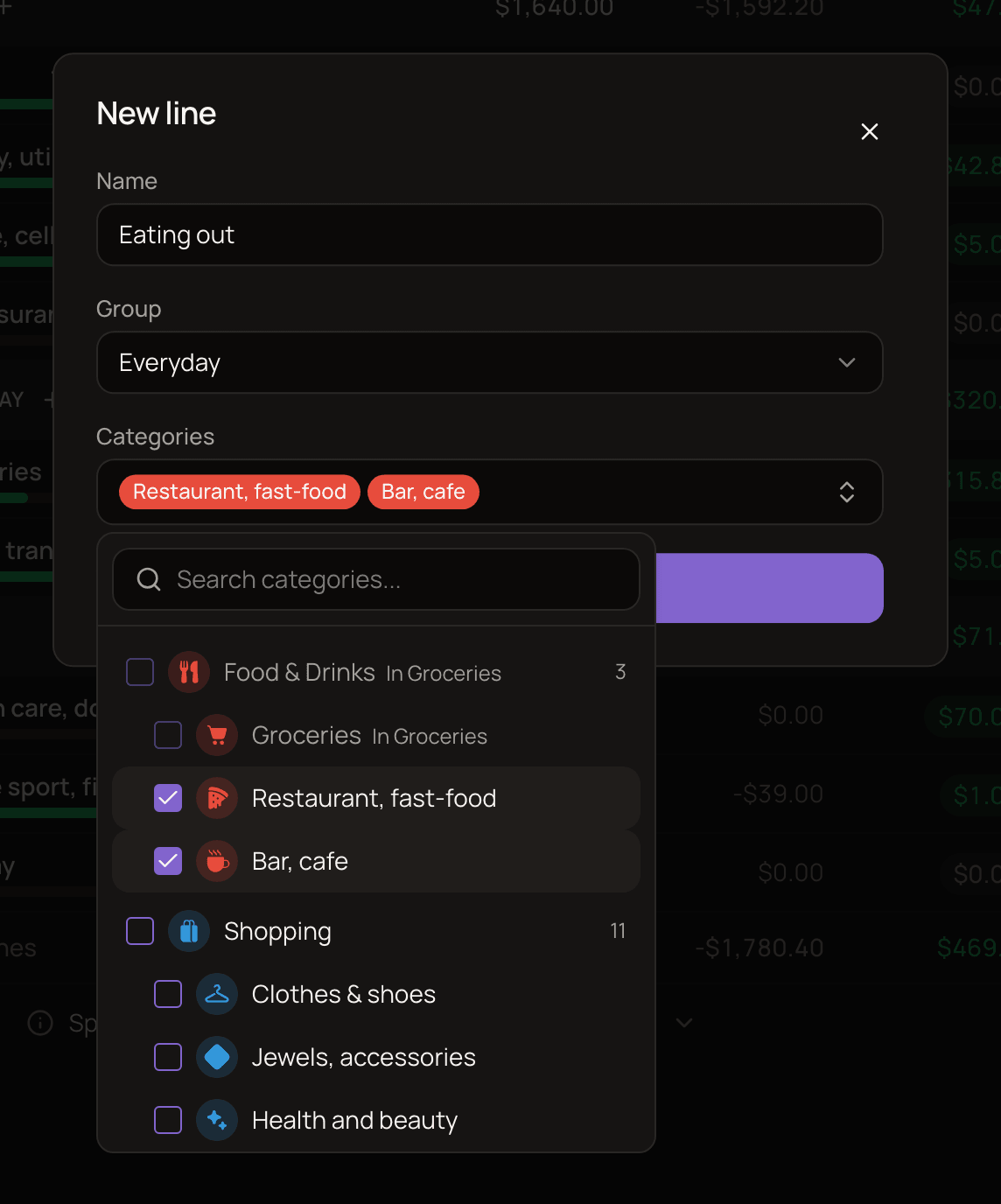The width and height of the screenshot is (1001, 1204).
Task: Click the Bar, cafe tag chip
Action: tap(423, 492)
